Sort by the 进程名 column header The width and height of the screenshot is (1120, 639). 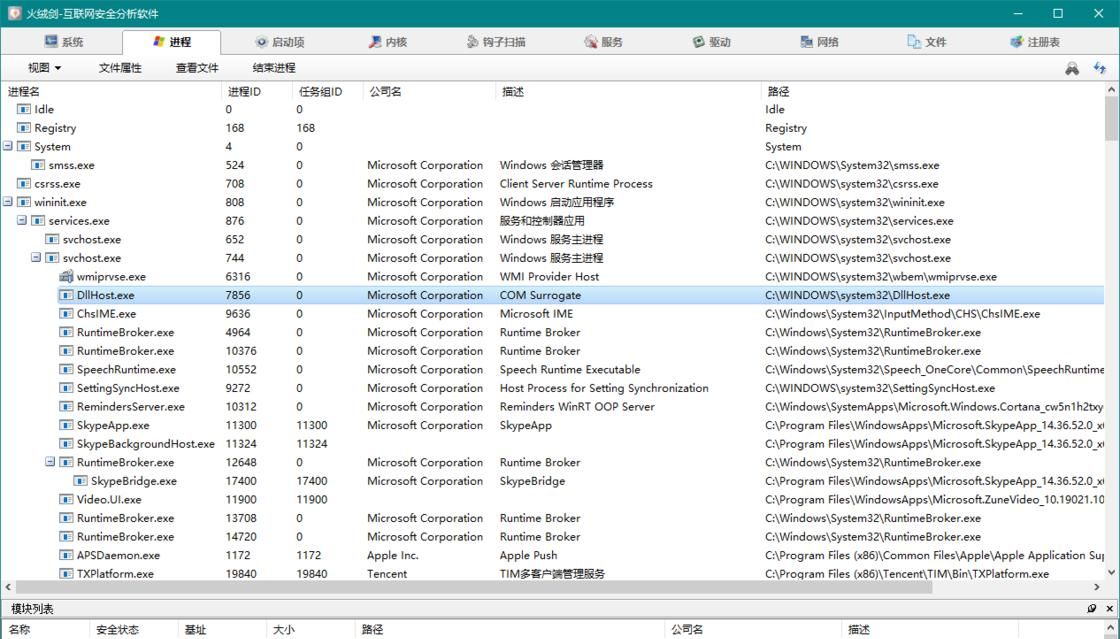(111, 91)
